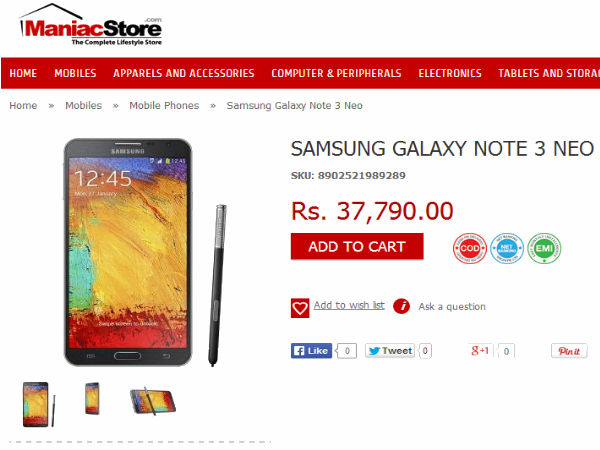The height and width of the screenshot is (450, 600).
Task: Click the heart wish list icon
Action: [300, 308]
